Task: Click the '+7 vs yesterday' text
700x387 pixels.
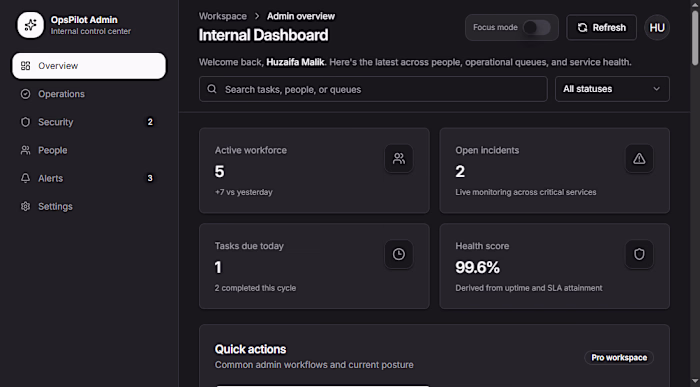Action: coord(244,192)
